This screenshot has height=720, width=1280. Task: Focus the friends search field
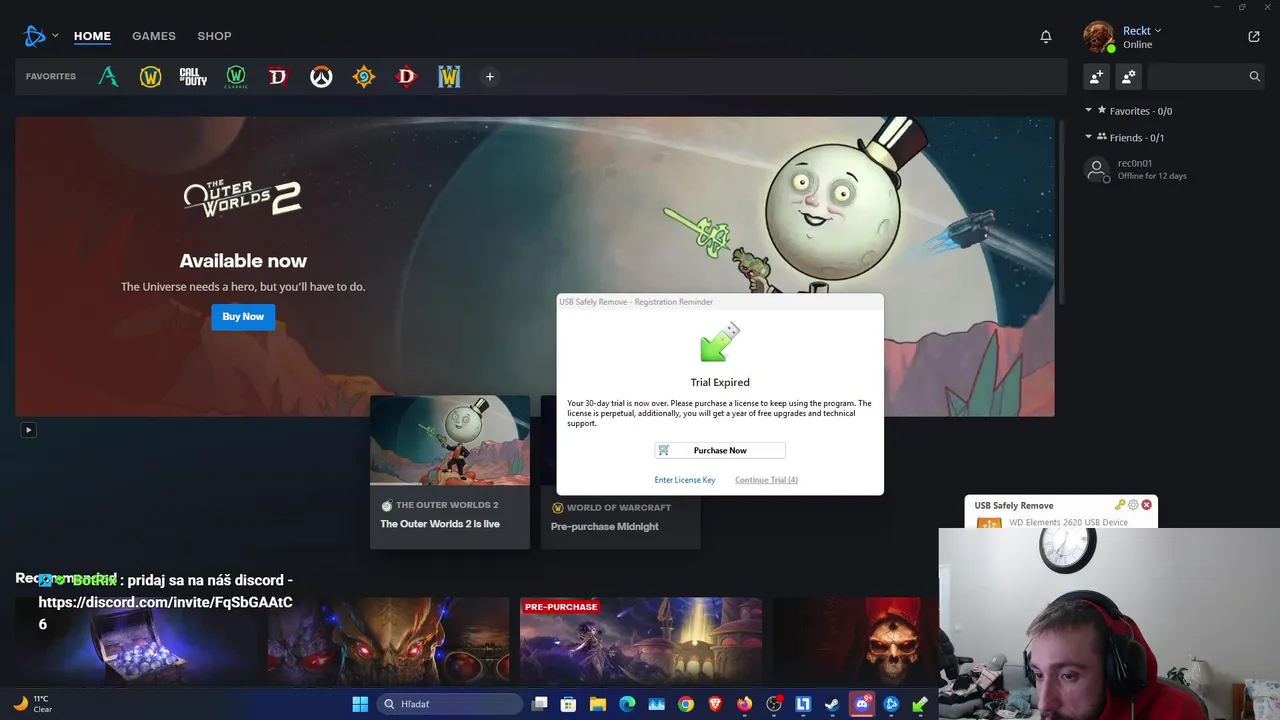point(1206,76)
